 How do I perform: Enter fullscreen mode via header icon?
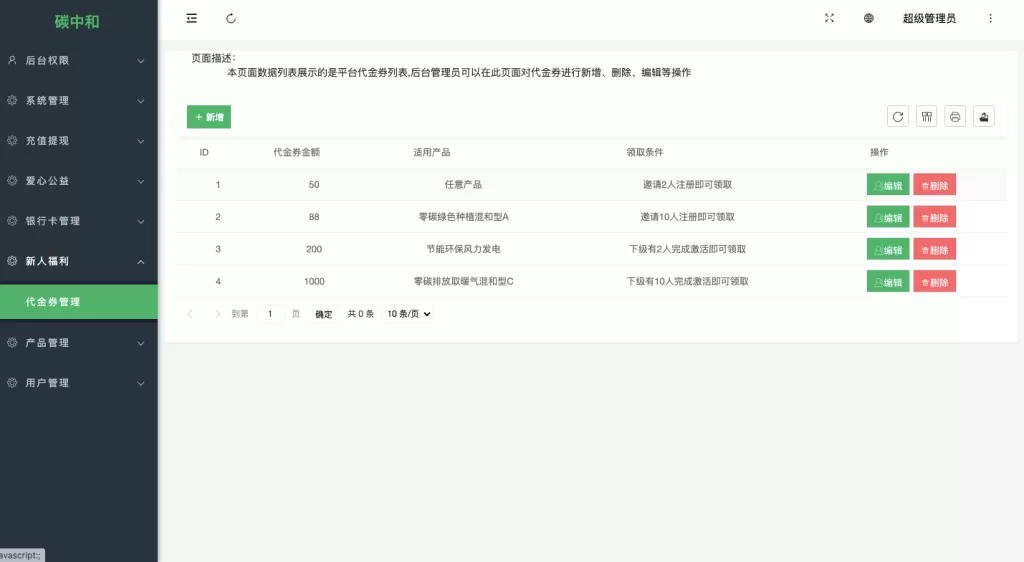(829, 18)
